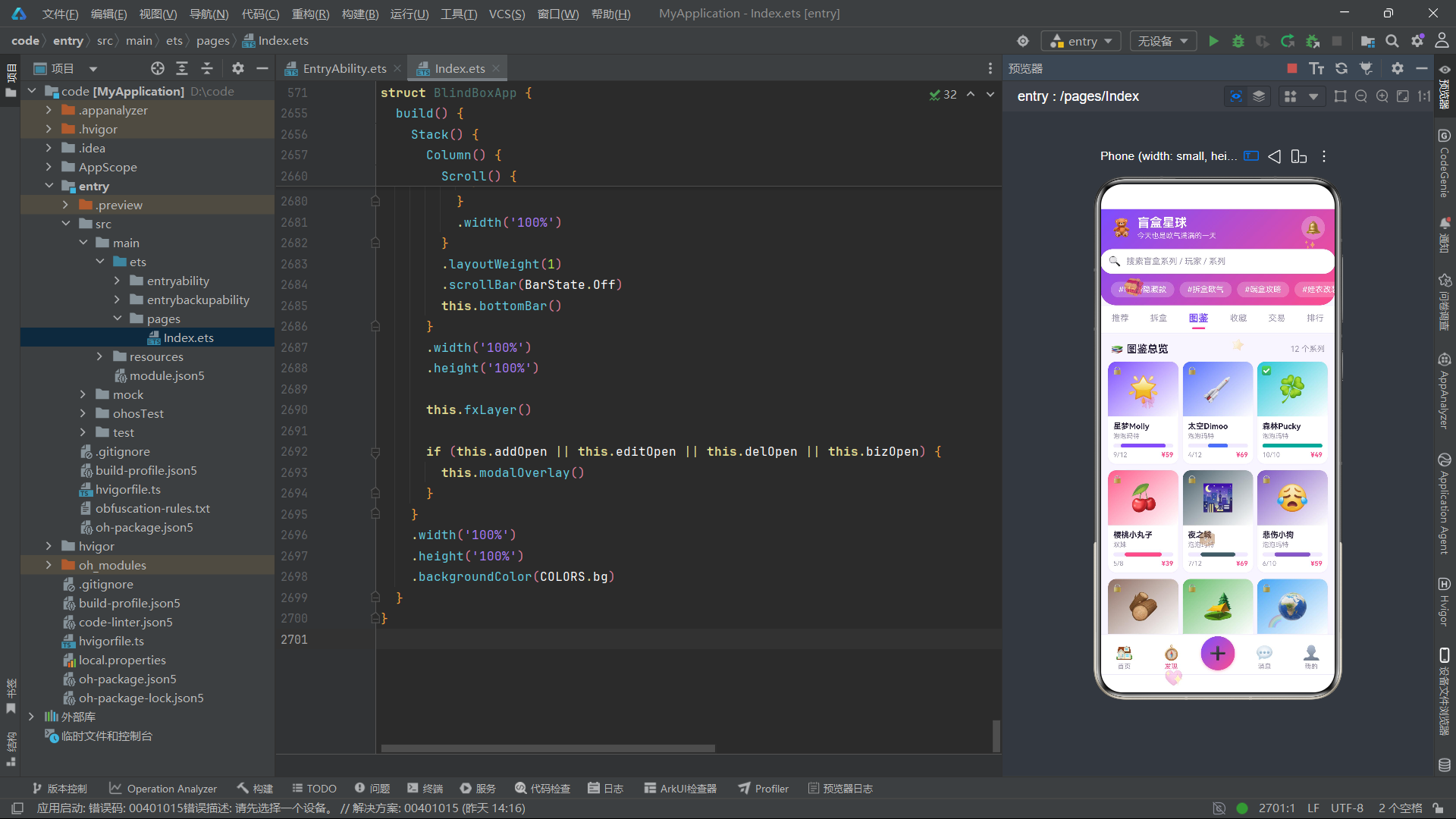Open IDE settings gear in top toolbar
The width and height of the screenshot is (1456, 819).
[1417, 41]
